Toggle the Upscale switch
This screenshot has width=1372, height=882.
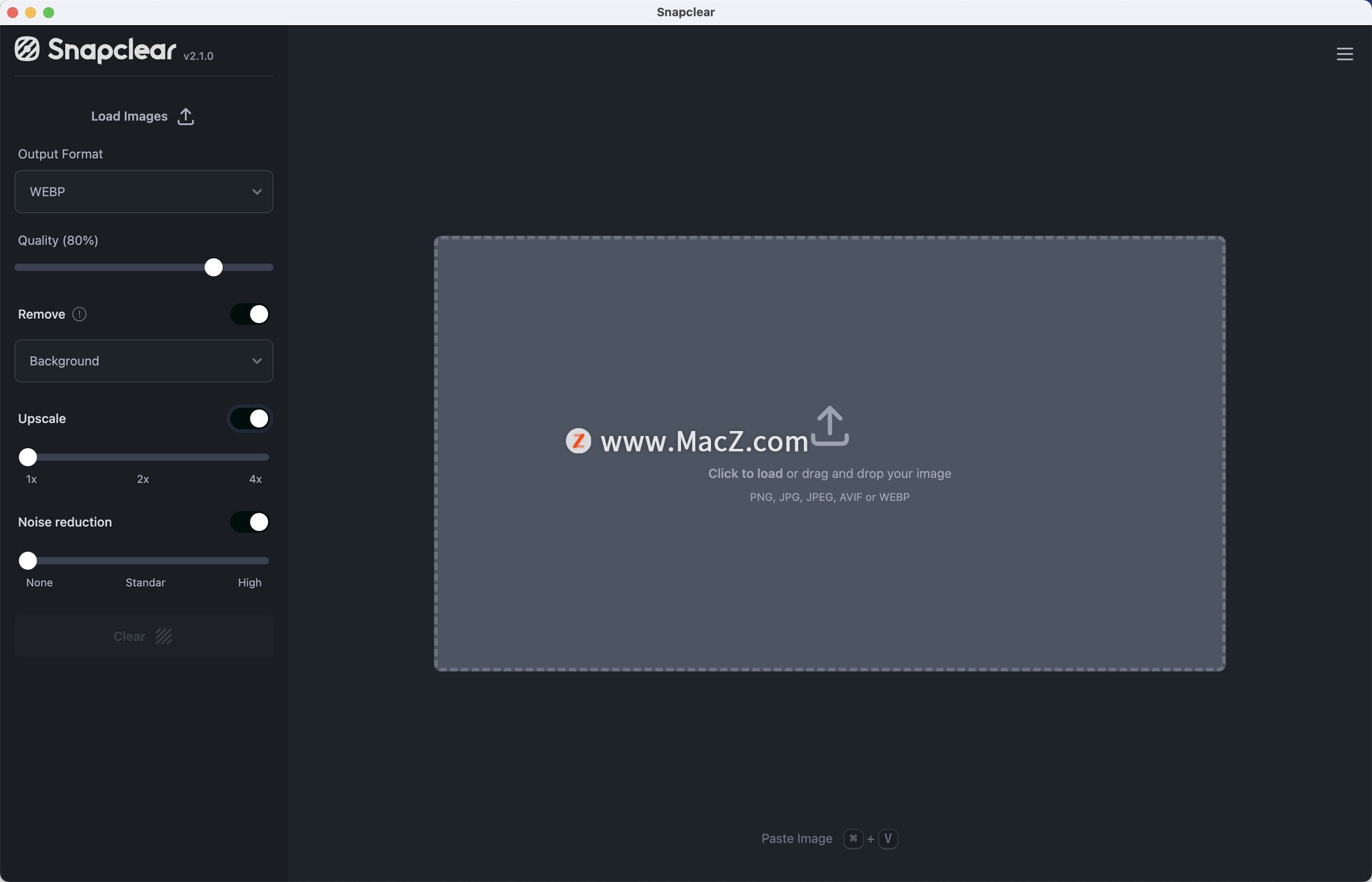[x=249, y=419]
